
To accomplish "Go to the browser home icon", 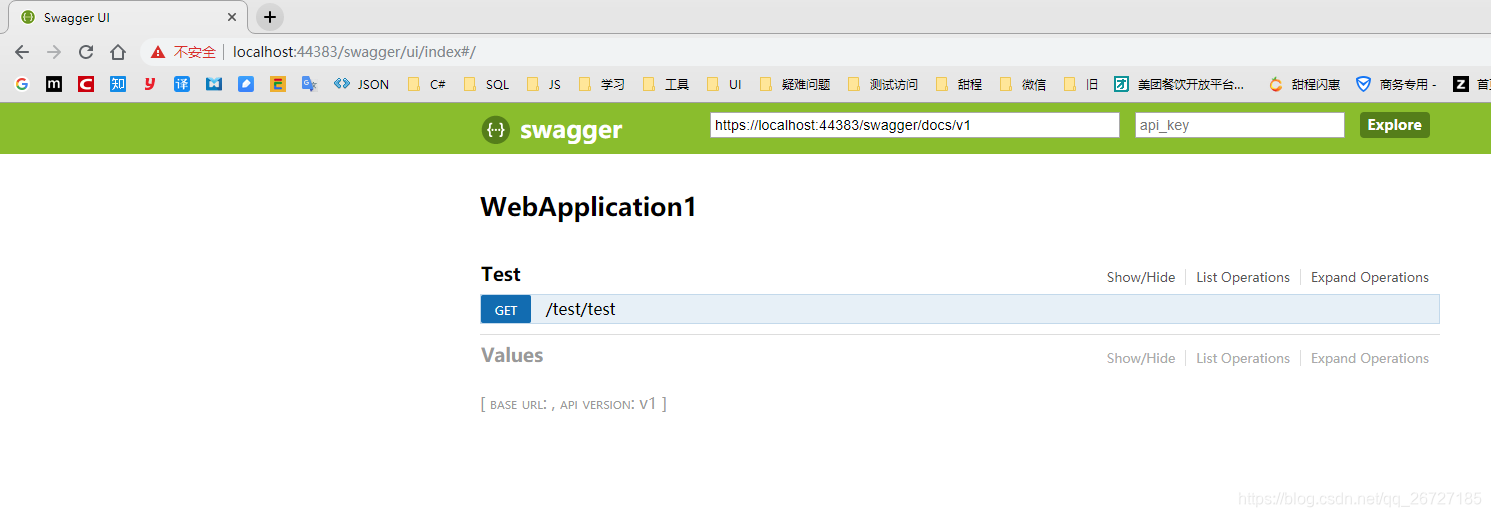I will (x=118, y=52).
